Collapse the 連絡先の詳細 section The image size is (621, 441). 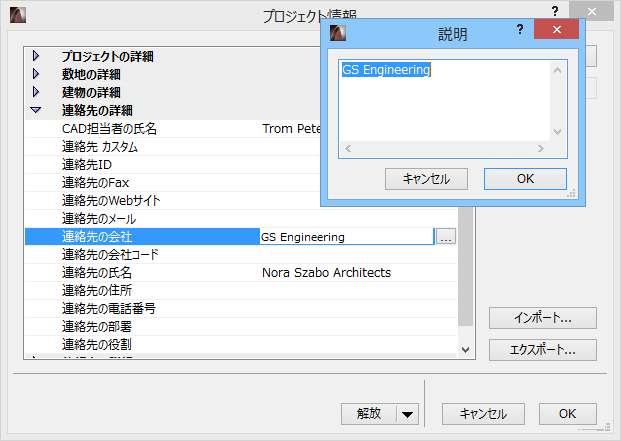coord(36,110)
